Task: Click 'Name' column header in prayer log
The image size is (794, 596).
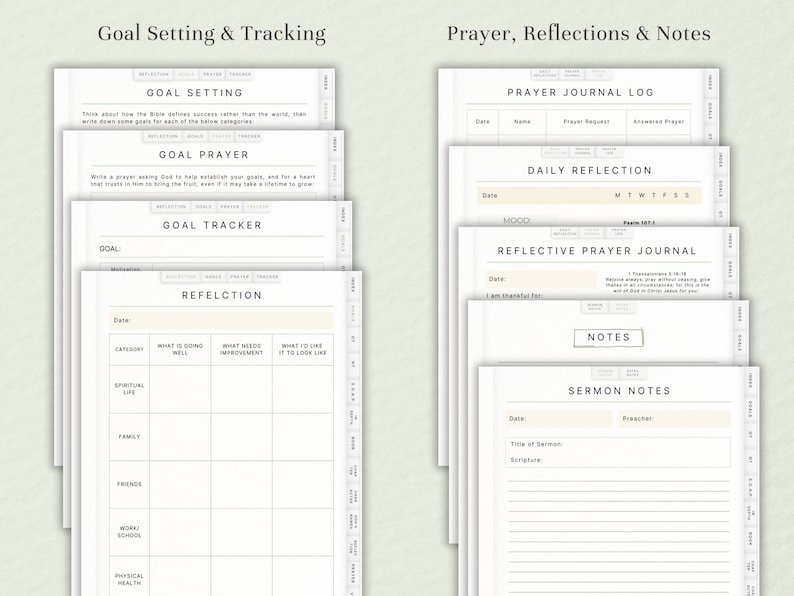Action: click(522, 122)
